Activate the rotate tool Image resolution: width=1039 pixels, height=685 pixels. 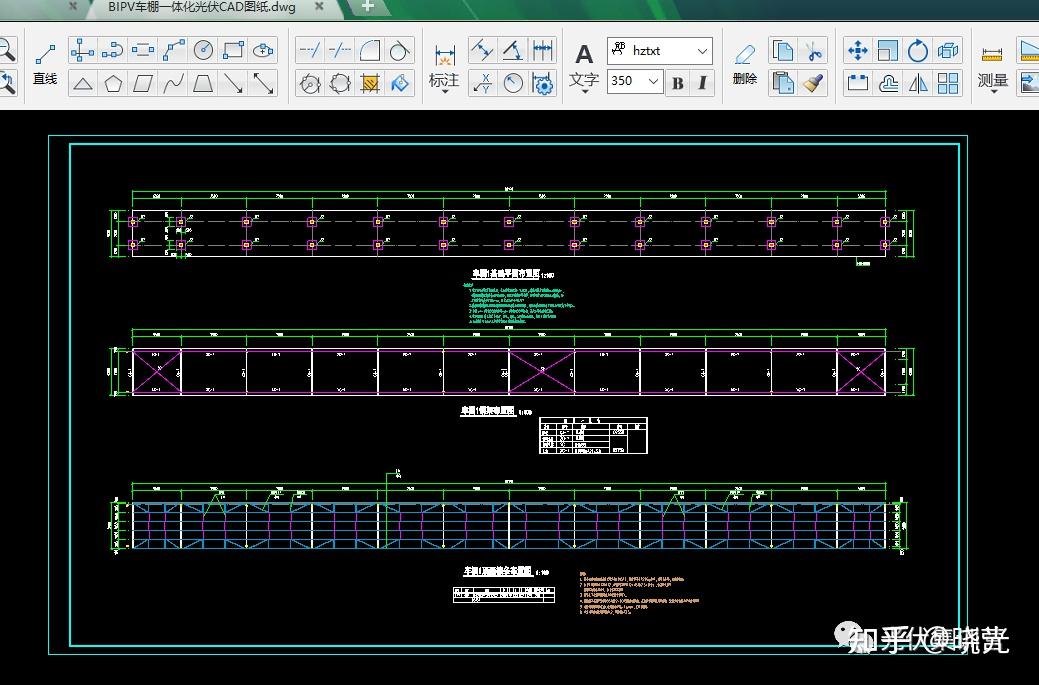(x=917, y=50)
